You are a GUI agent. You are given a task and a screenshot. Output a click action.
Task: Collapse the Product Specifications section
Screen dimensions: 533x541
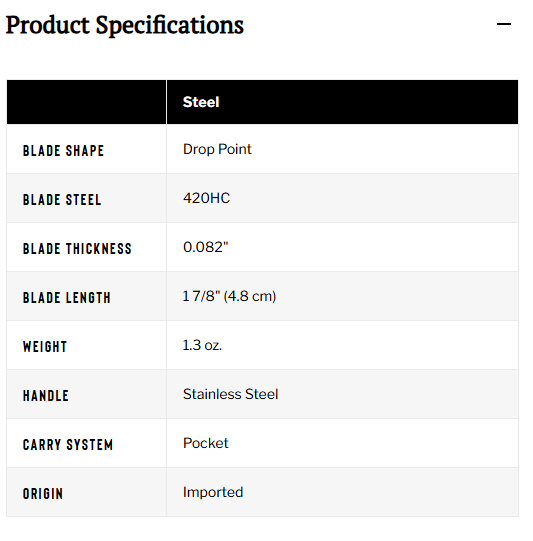click(503, 24)
